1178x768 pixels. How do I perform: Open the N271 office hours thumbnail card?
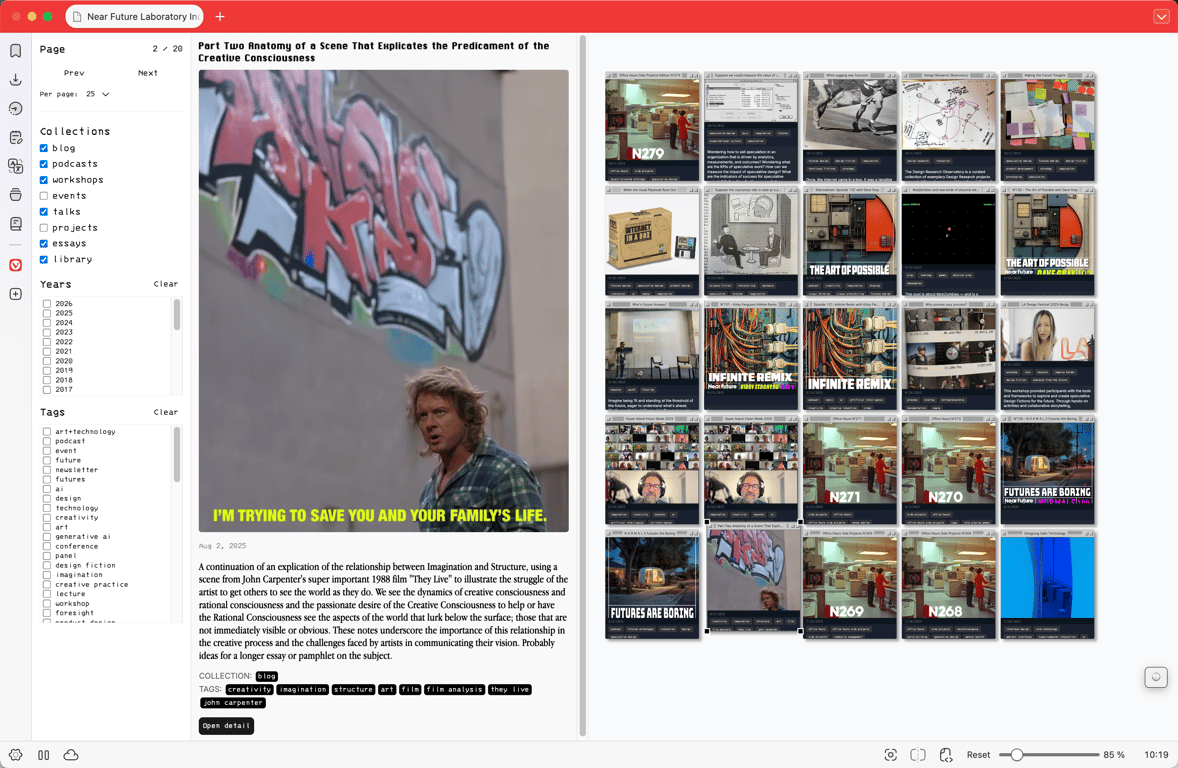point(850,470)
